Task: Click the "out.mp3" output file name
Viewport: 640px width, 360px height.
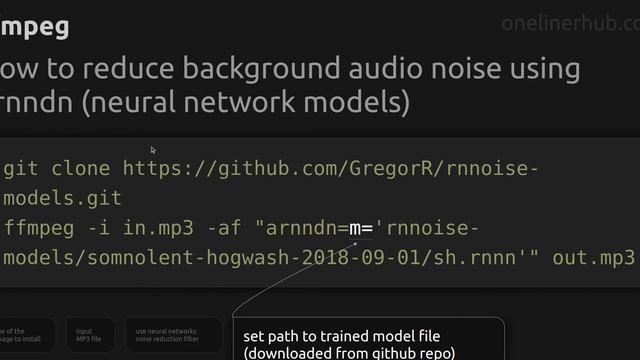Action: [x=594, y=258]
